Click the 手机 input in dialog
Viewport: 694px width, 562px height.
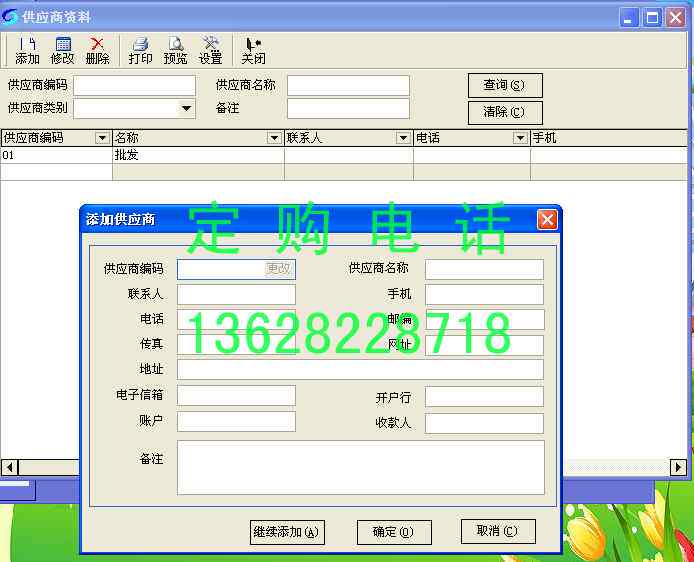pos(484,295)
